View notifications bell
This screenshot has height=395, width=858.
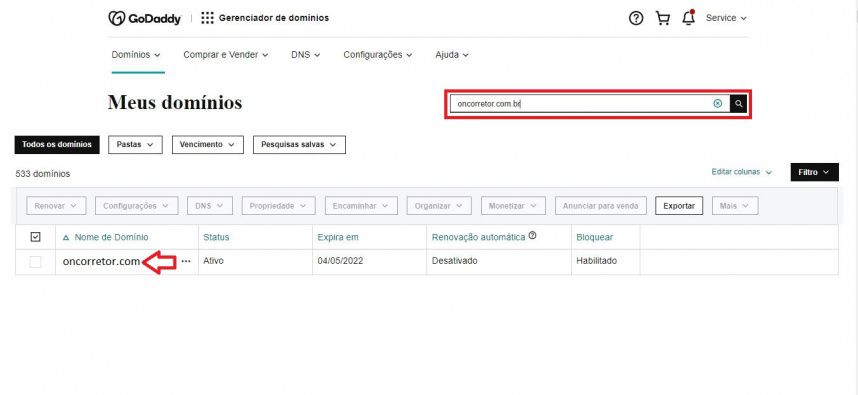688,18
